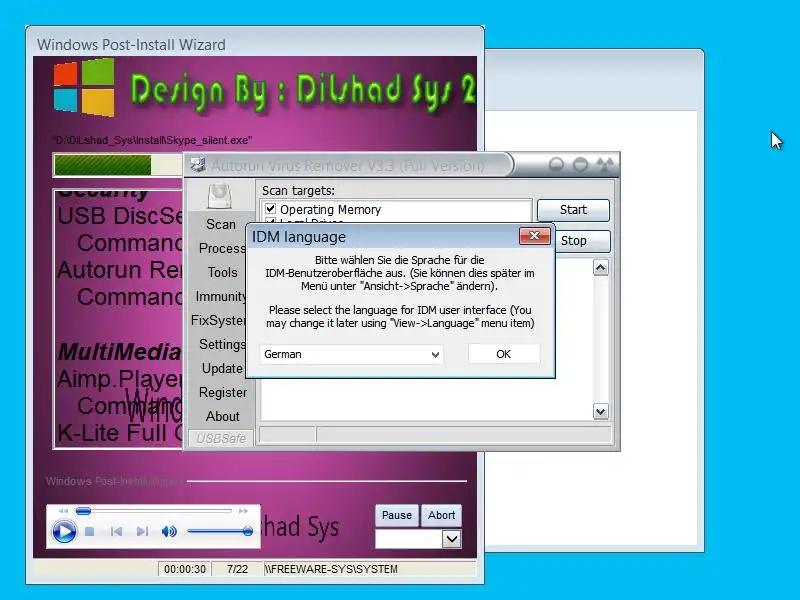Click Start in Autorun Virus Remover
Screen dimensions: 800x600
pos(573,210)
